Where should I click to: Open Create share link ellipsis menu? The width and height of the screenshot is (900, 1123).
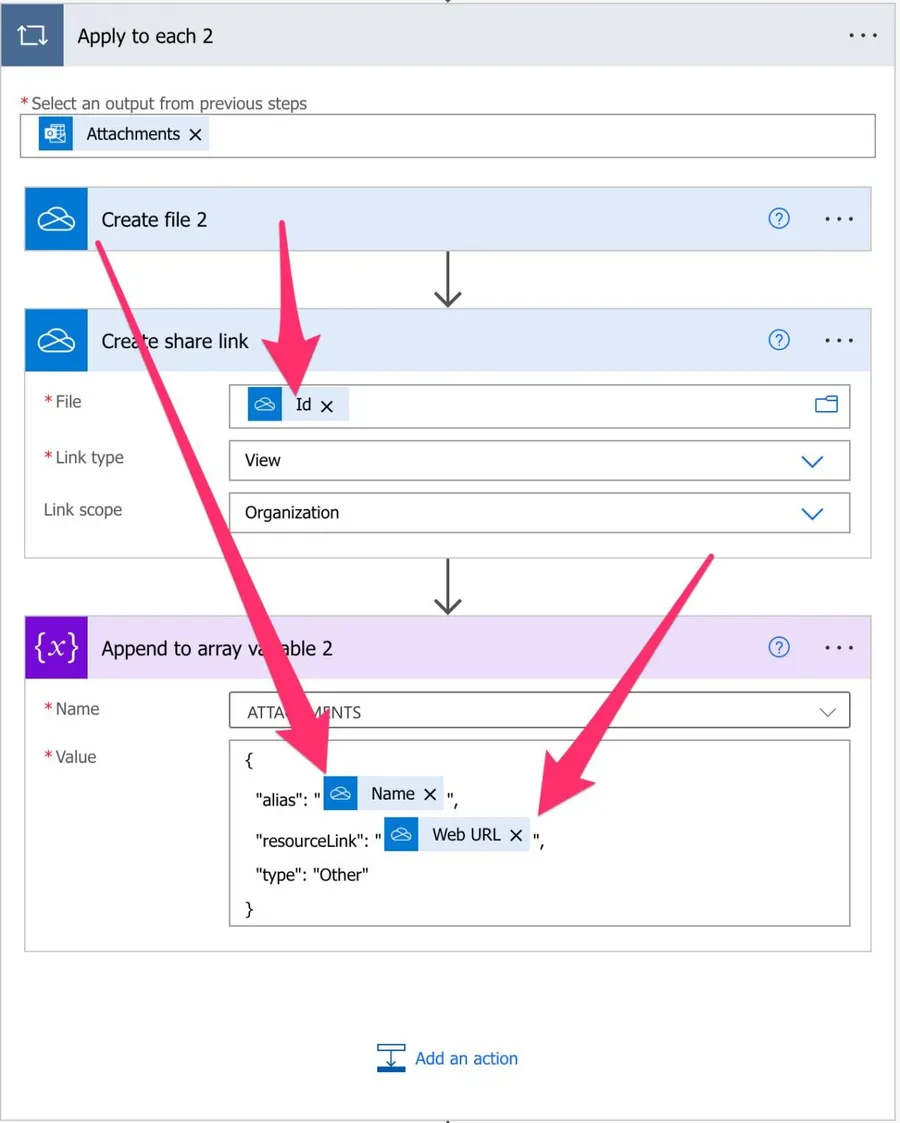[x=839, y=340]
